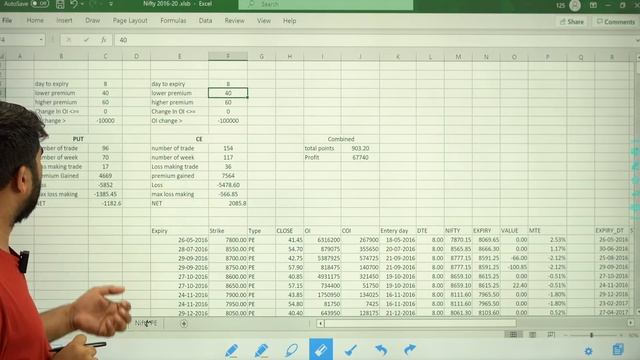This screenshot has height=360, width=640.
Task: Cancel the formula bar entry
Action: pos(69,40)
